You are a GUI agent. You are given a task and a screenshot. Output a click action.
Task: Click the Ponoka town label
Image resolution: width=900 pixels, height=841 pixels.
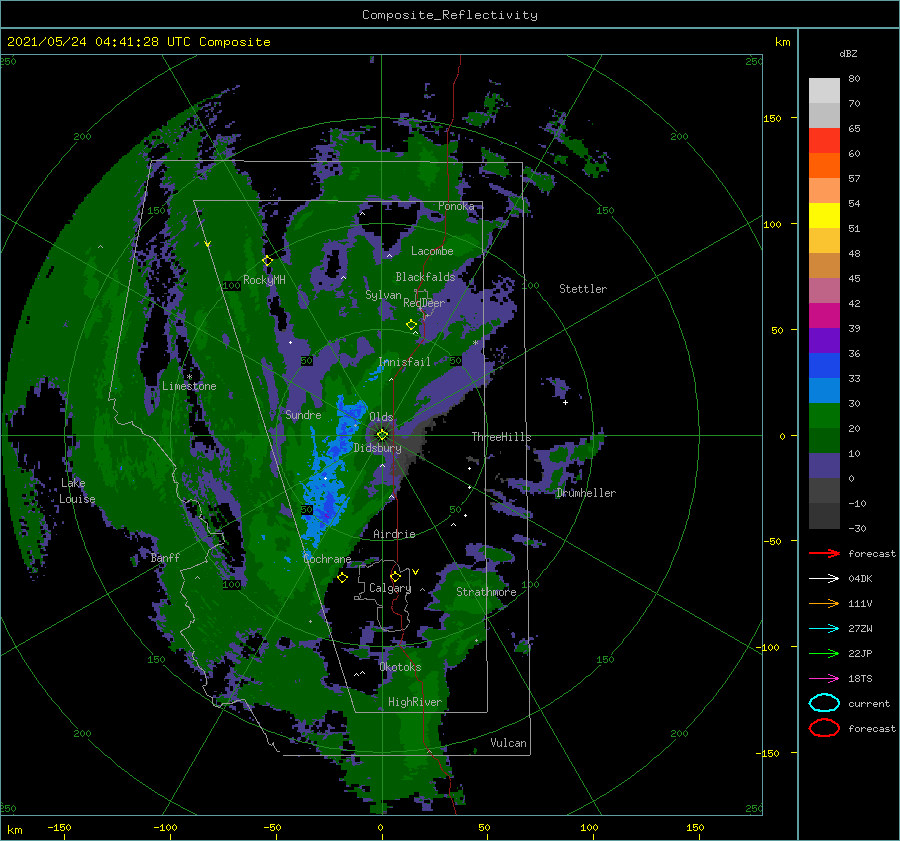456,207
